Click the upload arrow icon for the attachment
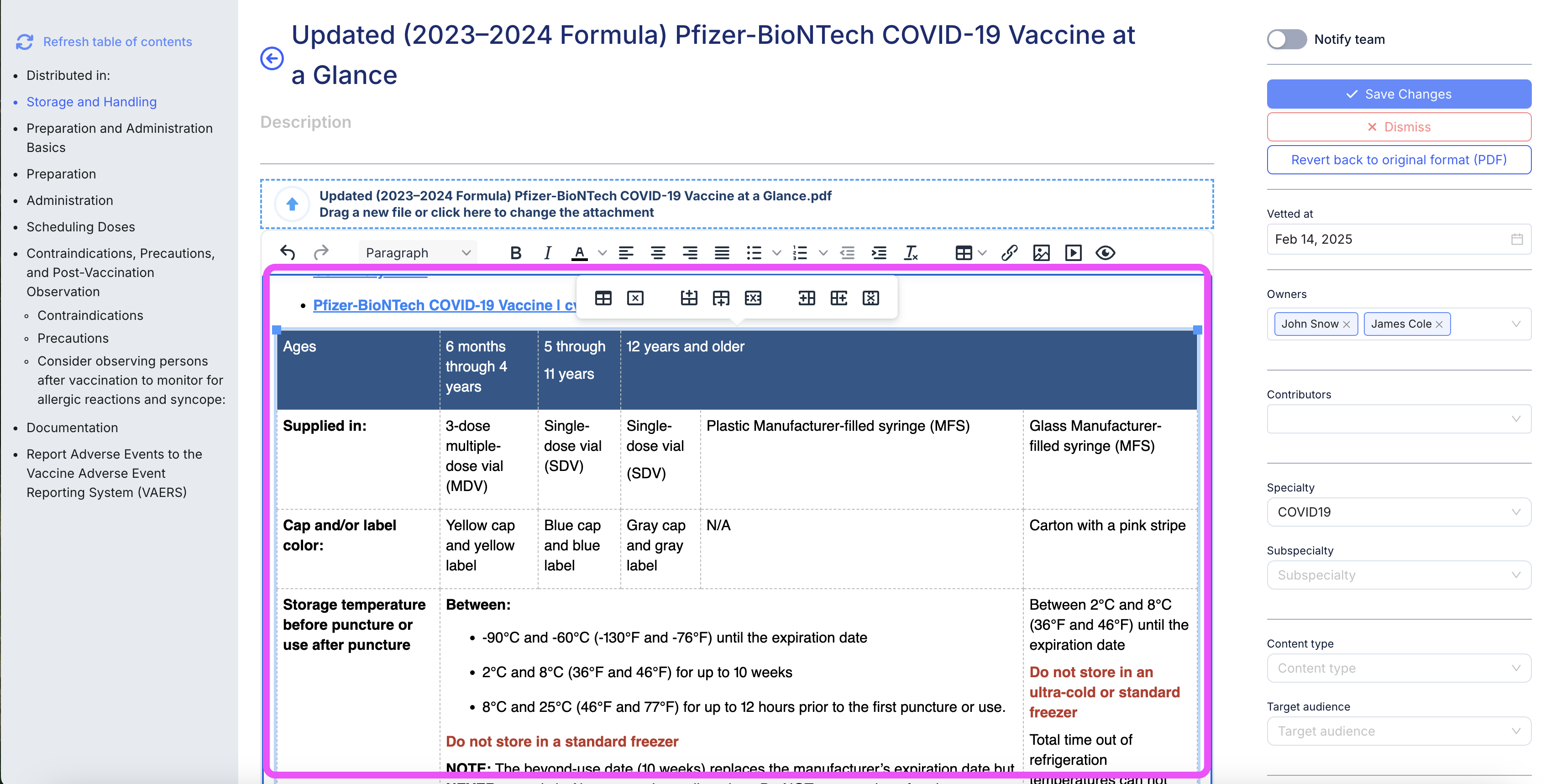1551x784 pixels. tap(292, 204)
